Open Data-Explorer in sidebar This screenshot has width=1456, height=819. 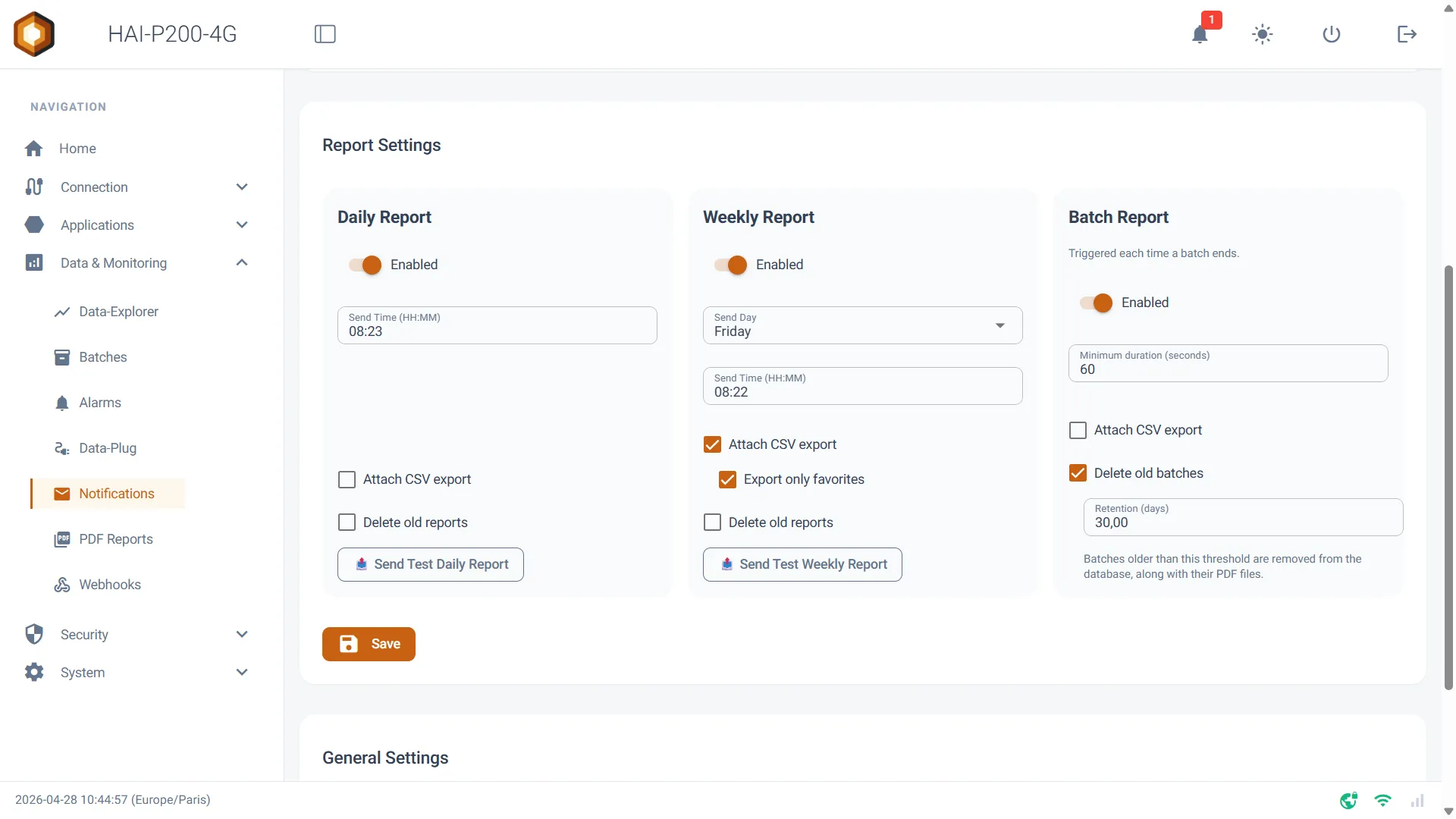(x=118, y=312)
